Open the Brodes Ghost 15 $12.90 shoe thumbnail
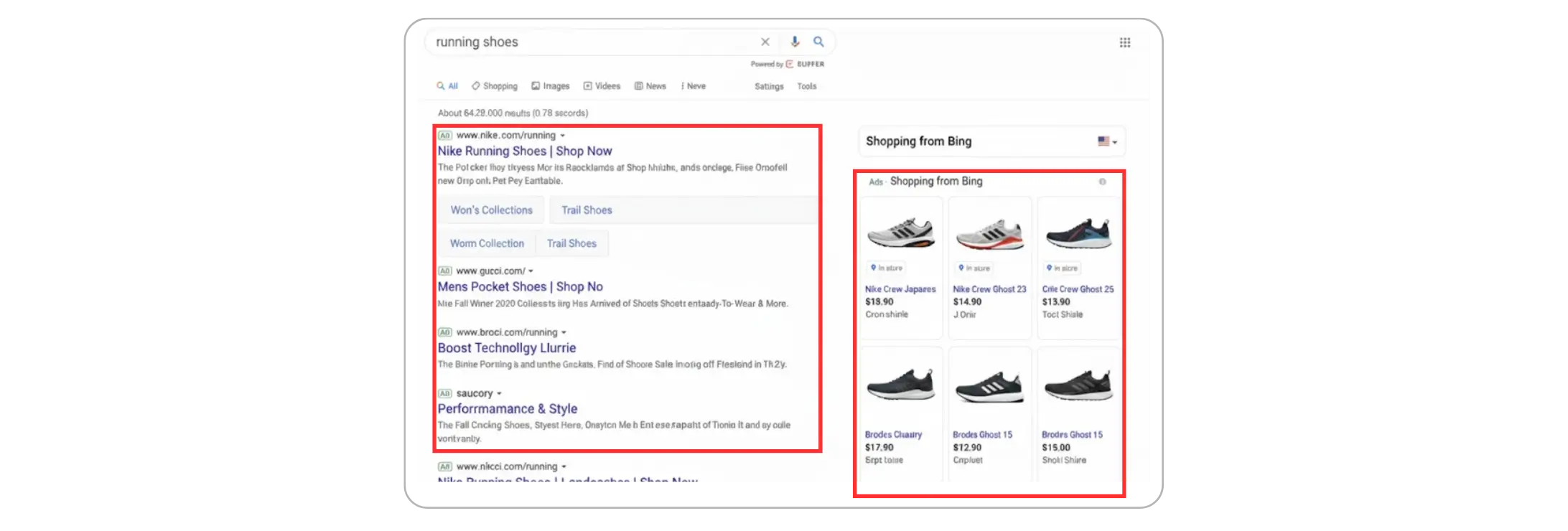 click(990, 387)
